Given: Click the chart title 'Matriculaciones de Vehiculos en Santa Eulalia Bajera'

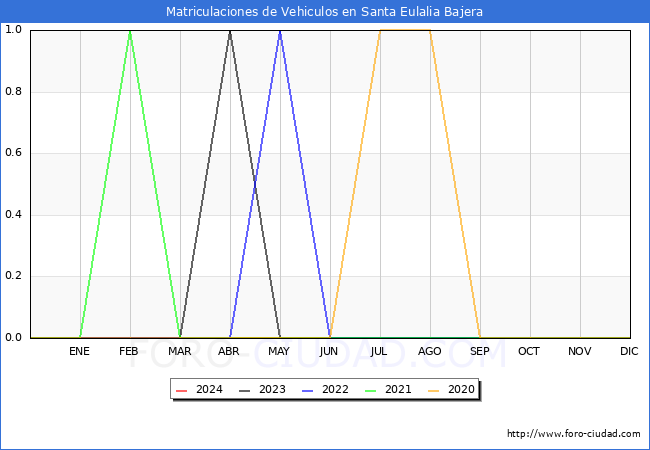Looking at the screenshot, I should coord(324,11).
